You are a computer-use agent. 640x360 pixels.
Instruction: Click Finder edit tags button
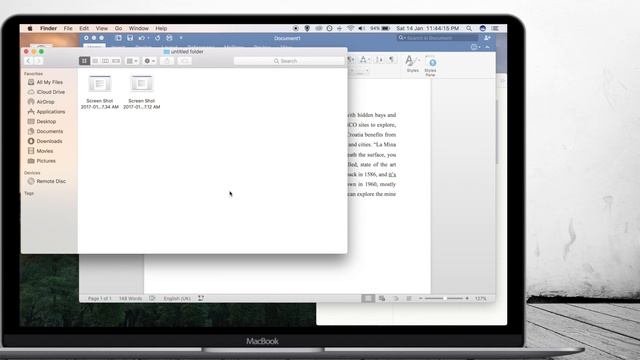coord(184,61)
